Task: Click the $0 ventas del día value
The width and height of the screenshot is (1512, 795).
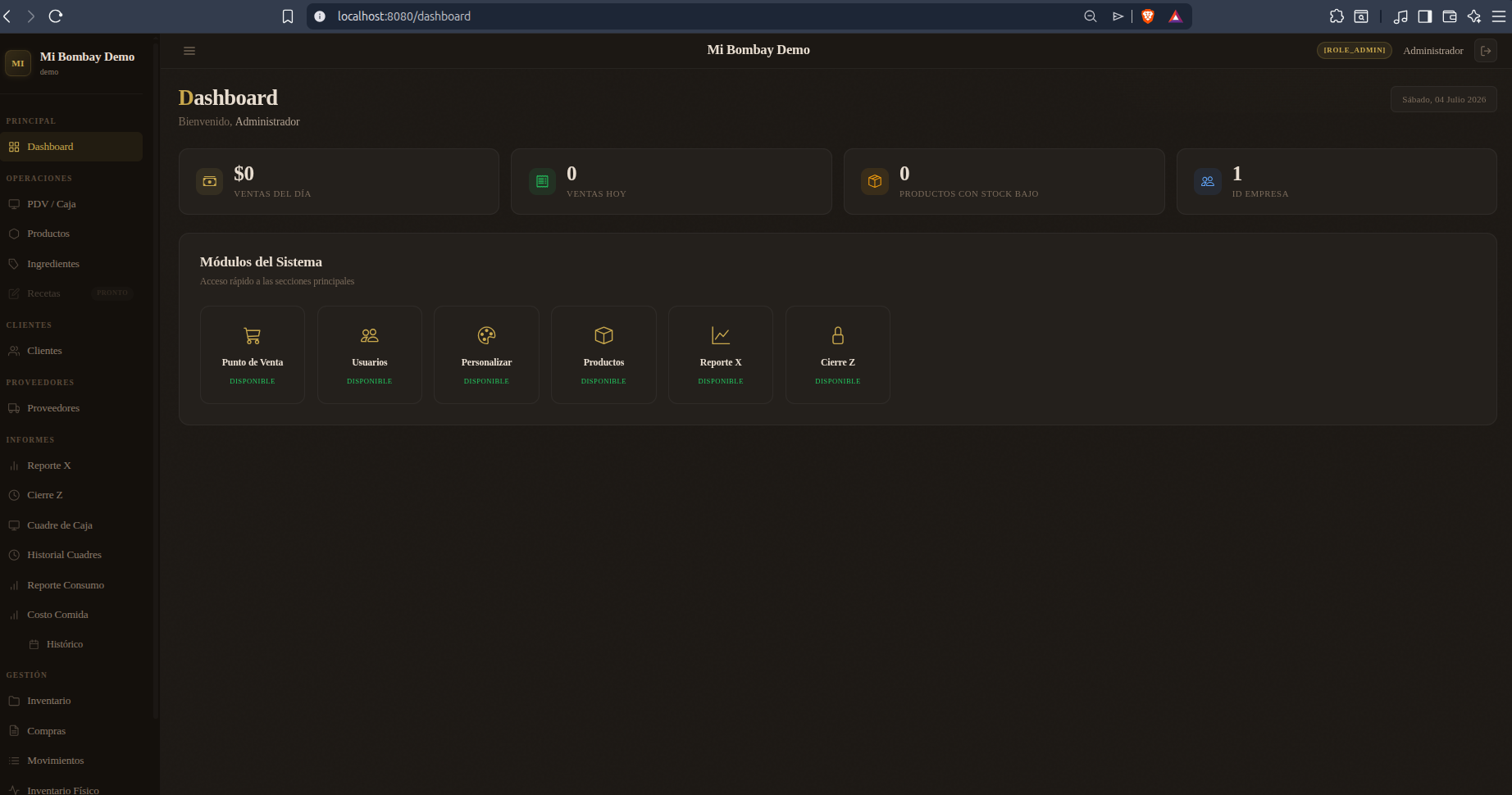Action: pyautogui.click(x=244, y=174)
